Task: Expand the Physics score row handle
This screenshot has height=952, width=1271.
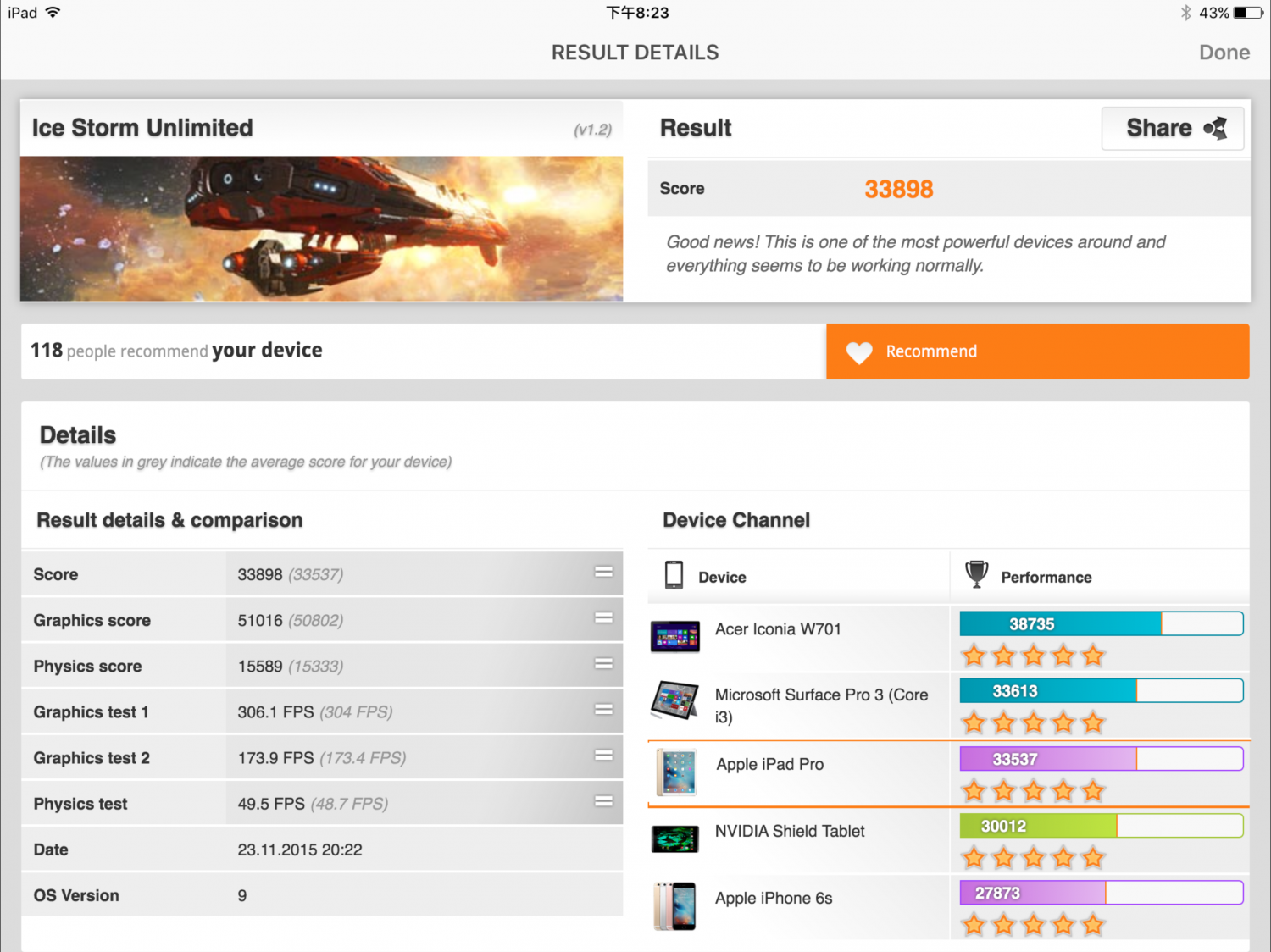Action: [x=603, y=664]
